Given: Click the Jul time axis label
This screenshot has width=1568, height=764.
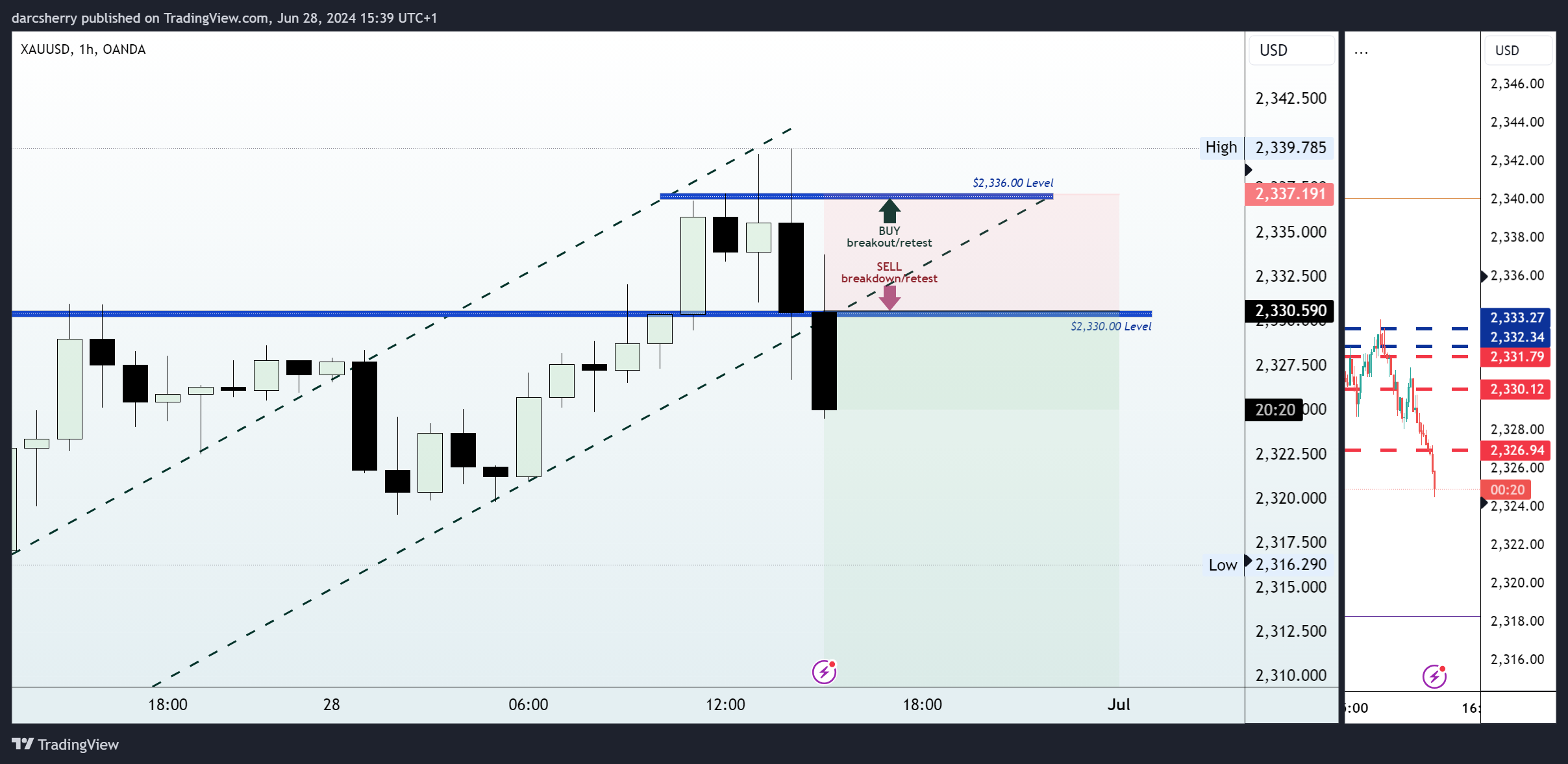Looking at the screenshot, I should pyautogui.click(x=1119, y=704).
